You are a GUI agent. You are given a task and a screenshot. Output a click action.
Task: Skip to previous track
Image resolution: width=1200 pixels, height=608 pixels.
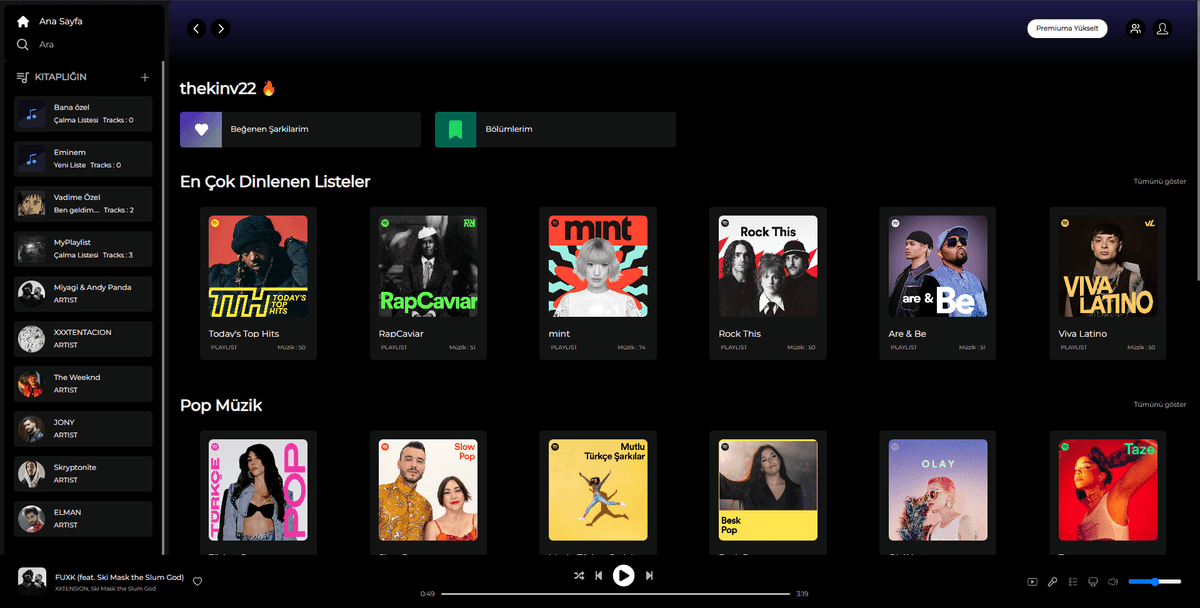(598, 576)
